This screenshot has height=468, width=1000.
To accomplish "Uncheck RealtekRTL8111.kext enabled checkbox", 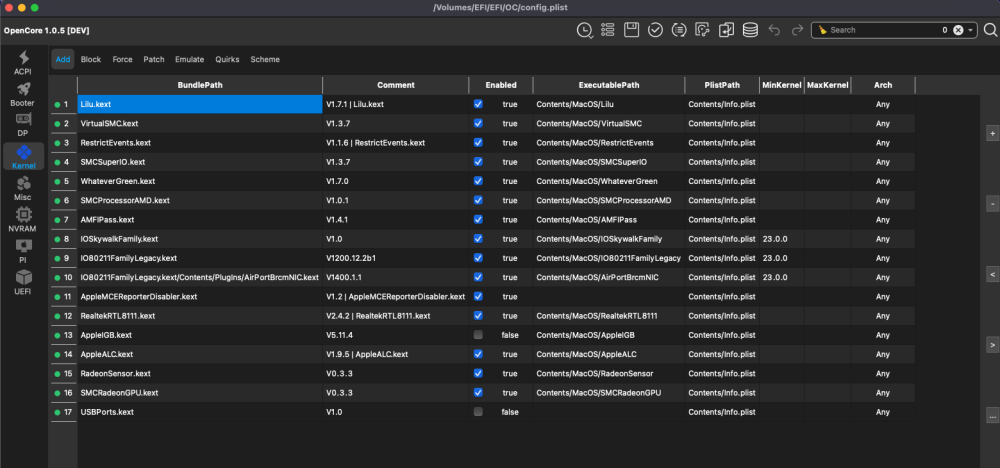I will point(478,316).
